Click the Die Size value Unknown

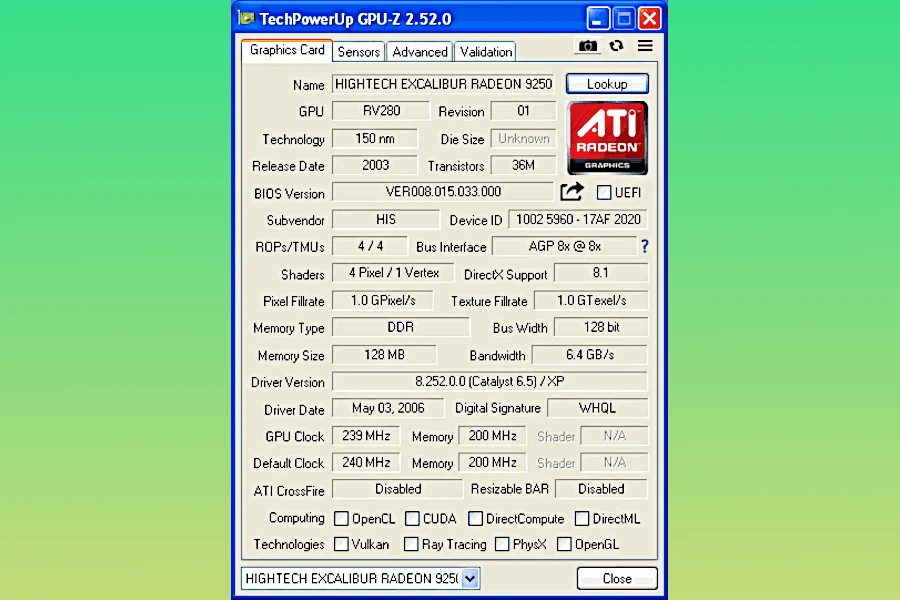(x=523, y=138)
